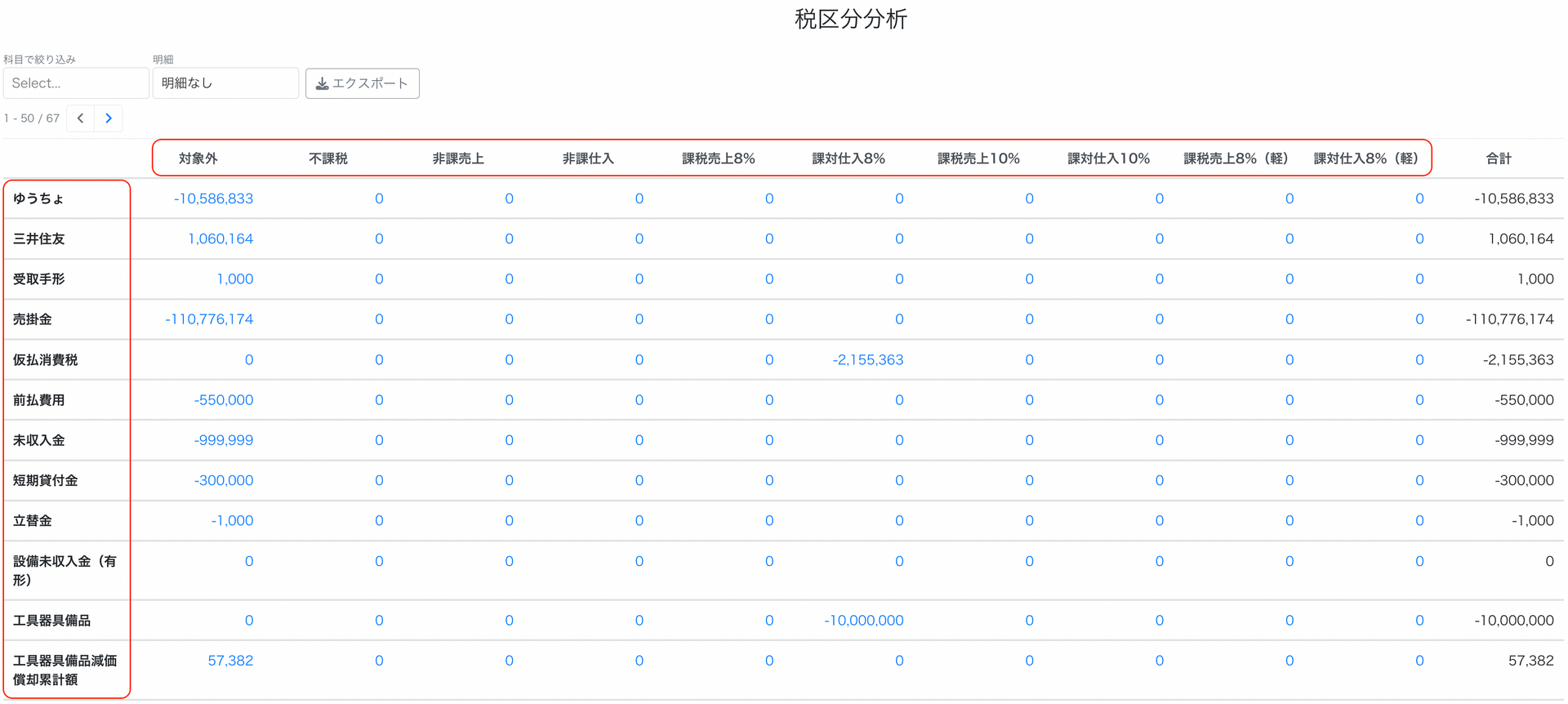Open the -1,000 value for 立替金

[232, 520]
